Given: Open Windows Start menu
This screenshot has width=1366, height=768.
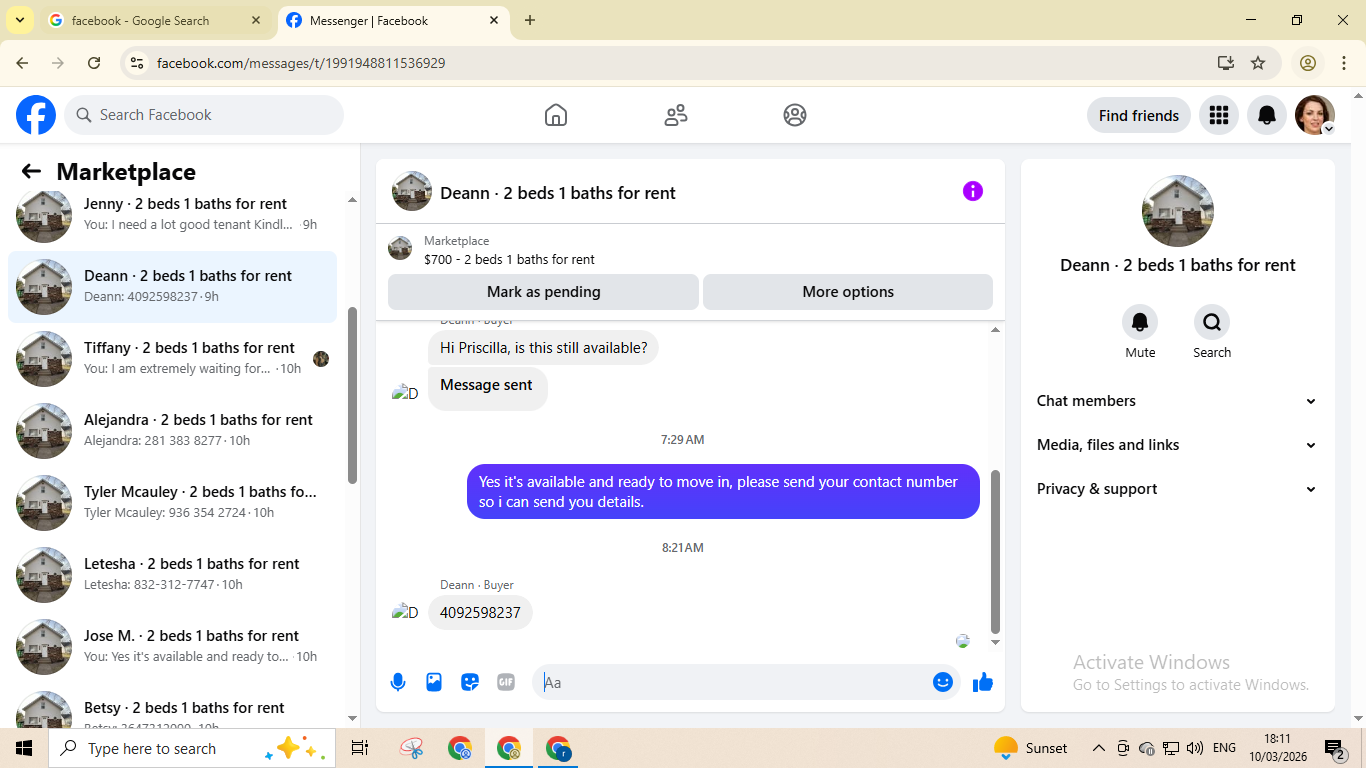Looking at the screenshot, I should (24, 748).
